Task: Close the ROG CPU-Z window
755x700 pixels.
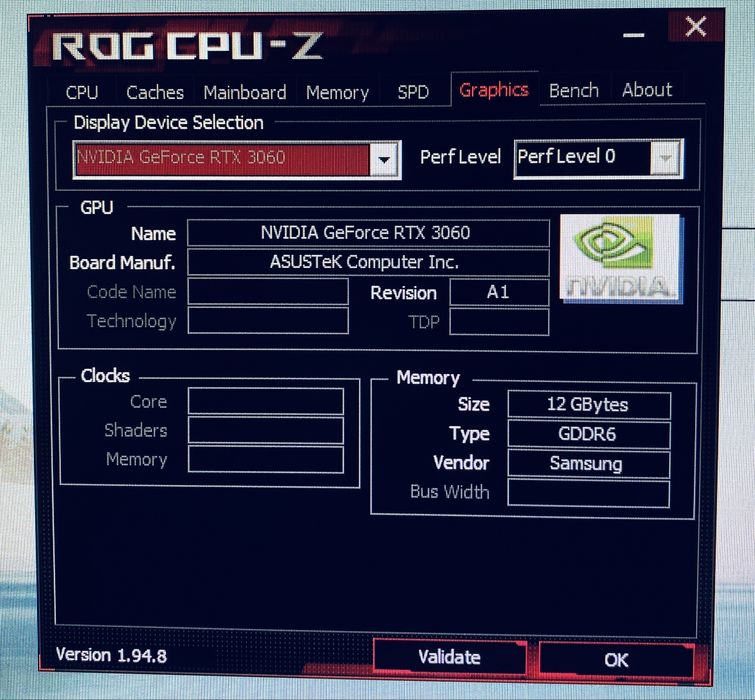Action: pyautogui.click(x=696, y=26)
